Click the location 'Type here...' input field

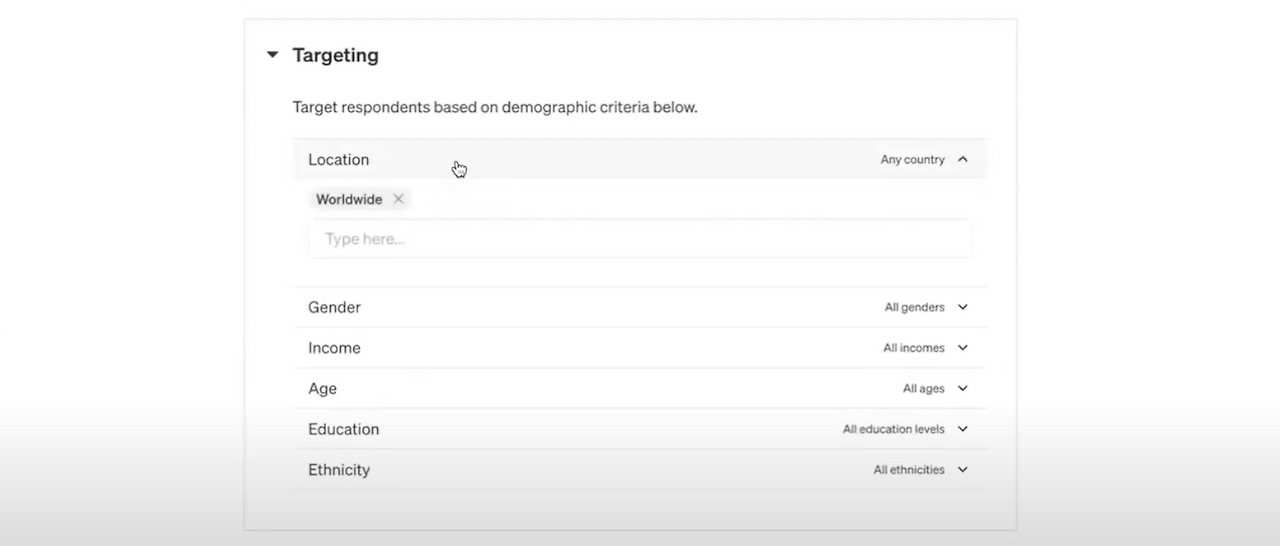pos(640,239)
